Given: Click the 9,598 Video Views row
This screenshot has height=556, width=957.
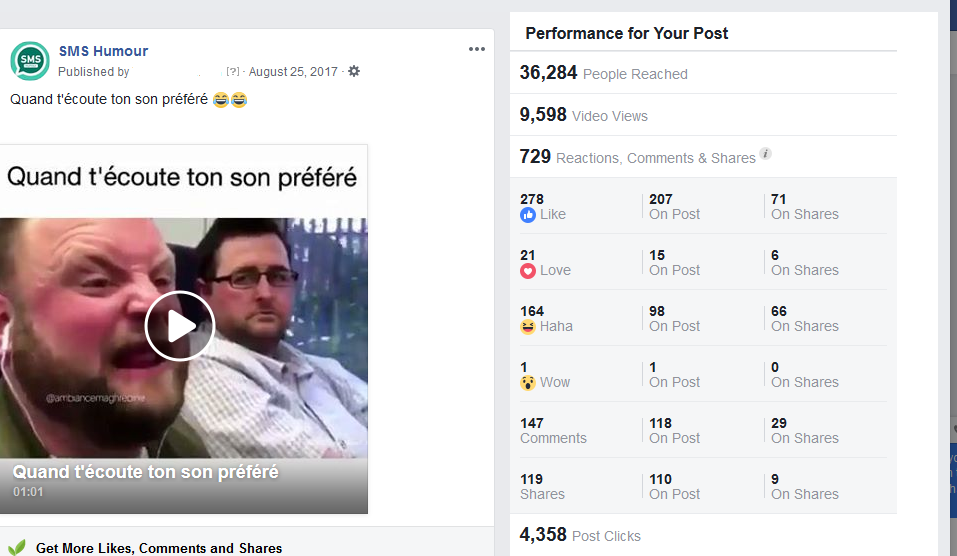Looking at the screenshot, I should click(584, 115).
